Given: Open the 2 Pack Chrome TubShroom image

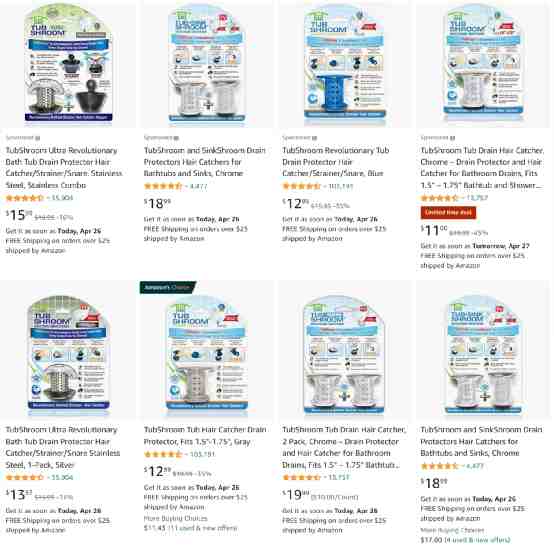Looking at the screenshot, I should click(345, 353).
